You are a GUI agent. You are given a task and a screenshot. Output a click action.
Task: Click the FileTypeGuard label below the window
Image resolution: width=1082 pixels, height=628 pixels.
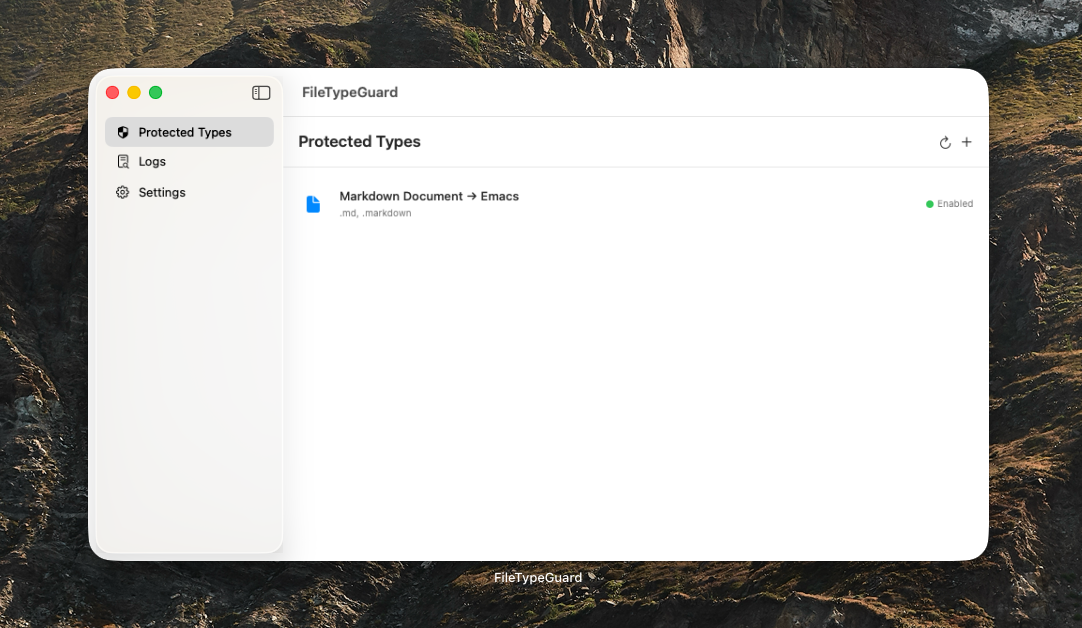click(x=538, y=578)
